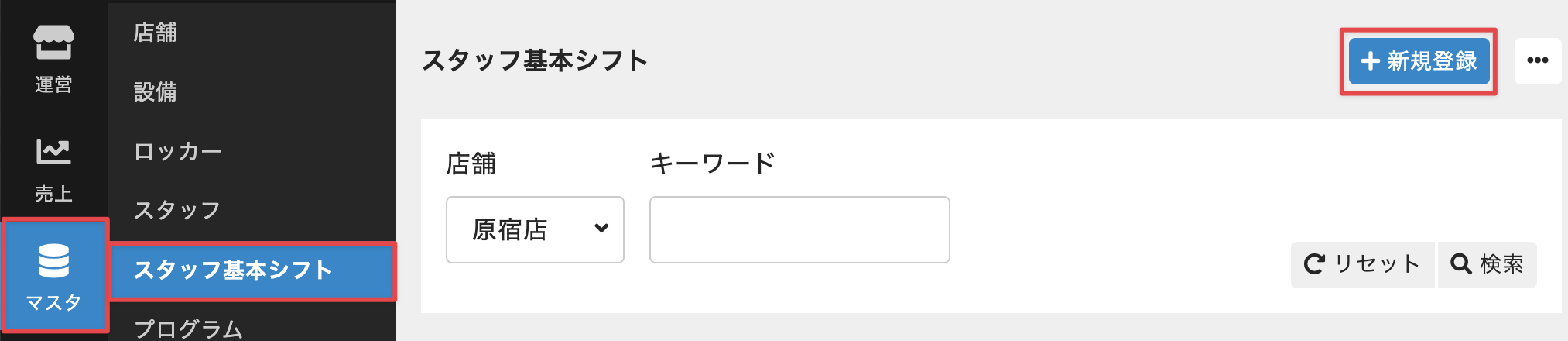This screenshot has height=341, width=1568.
Task: Open the 店舗 menu item
Action: [156, 33]
